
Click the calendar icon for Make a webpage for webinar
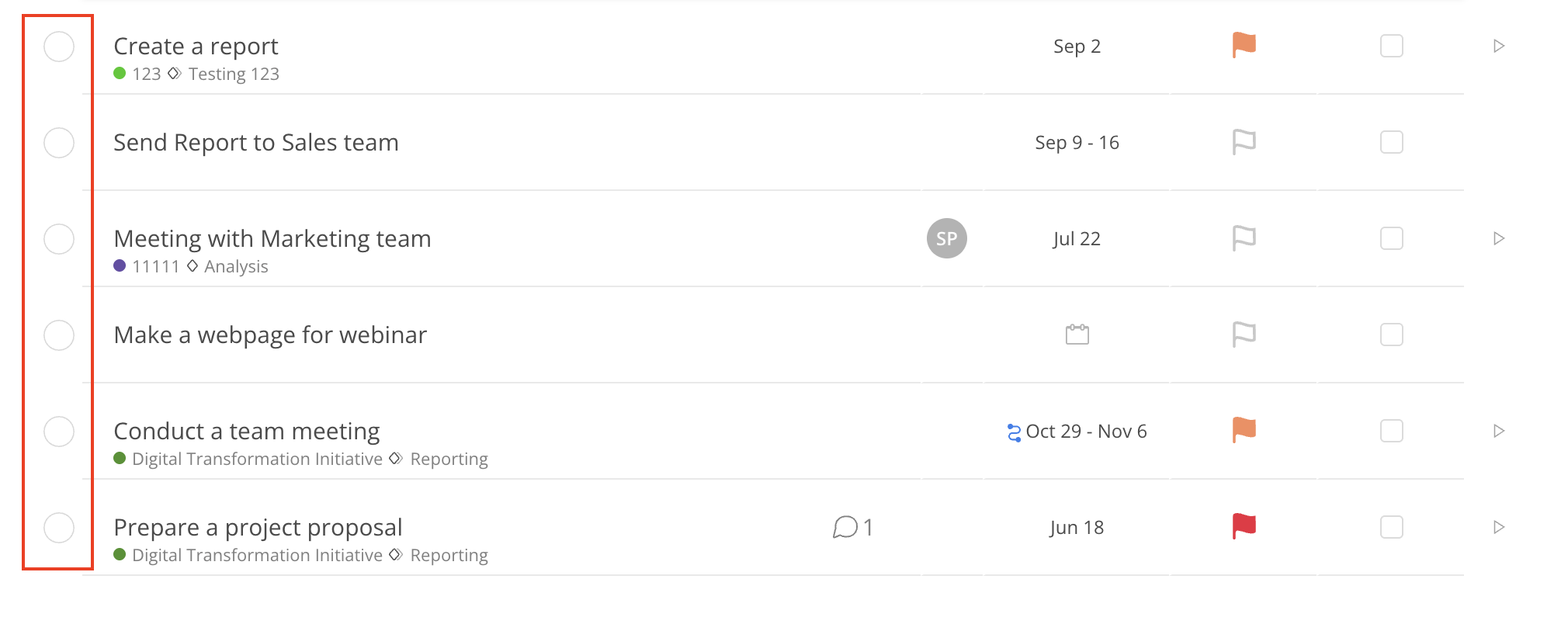click(1077, 335)
